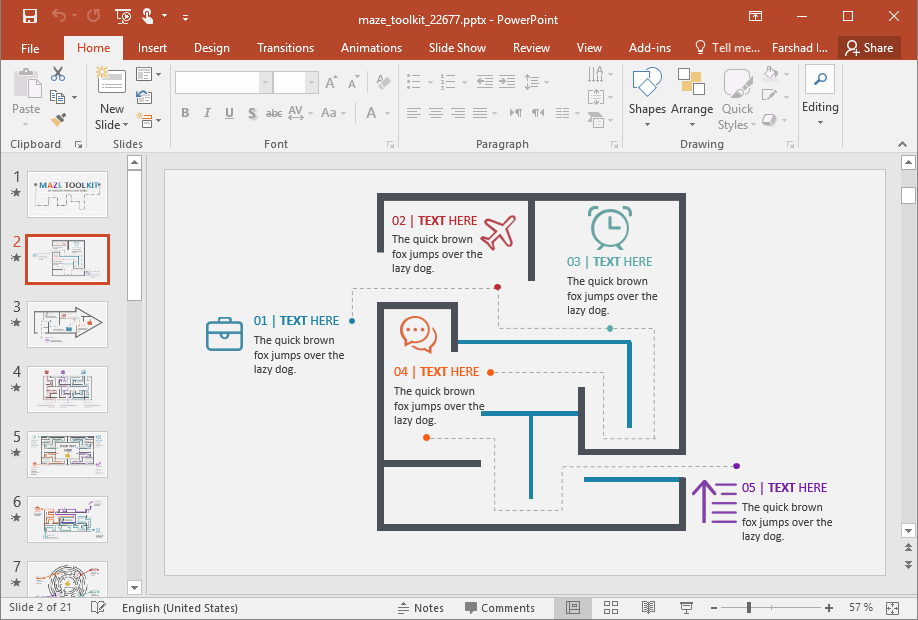Apply a text shadow with the Shadow icon
Screen dimensions: 918x620
coord(251,113)
